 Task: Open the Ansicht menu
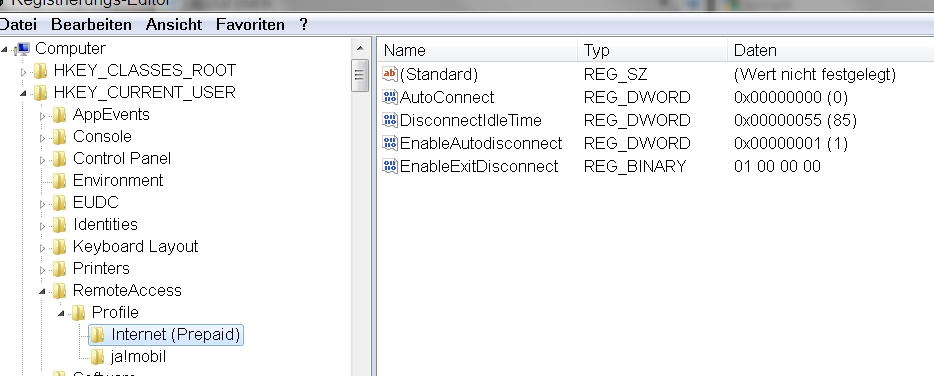tap(174, 25)
